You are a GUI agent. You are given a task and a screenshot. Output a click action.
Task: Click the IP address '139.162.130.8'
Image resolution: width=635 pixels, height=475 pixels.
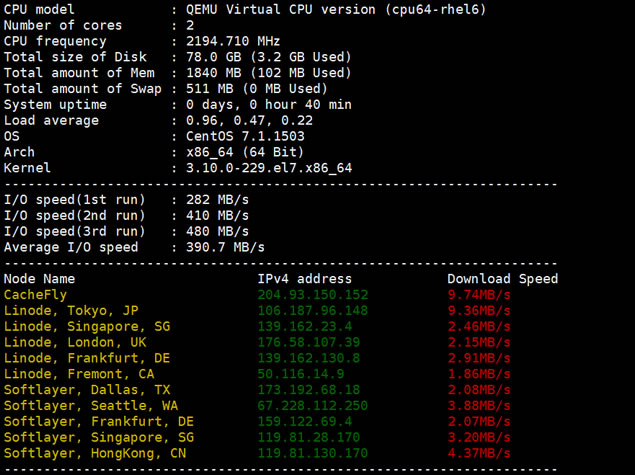coord(309,358)
